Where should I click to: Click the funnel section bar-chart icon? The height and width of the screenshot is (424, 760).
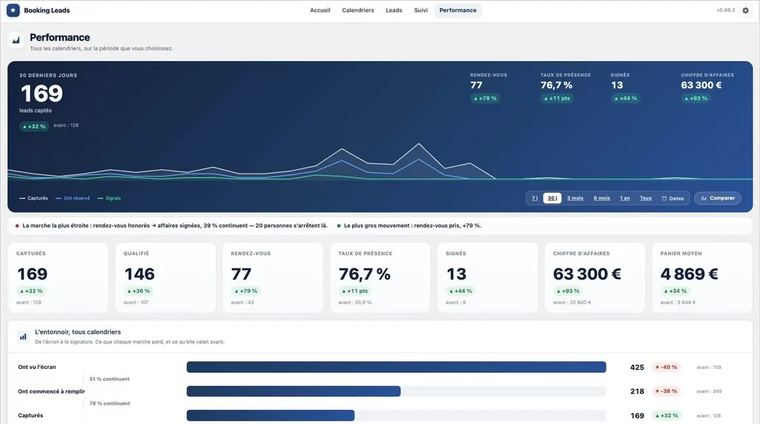(23, 336)
